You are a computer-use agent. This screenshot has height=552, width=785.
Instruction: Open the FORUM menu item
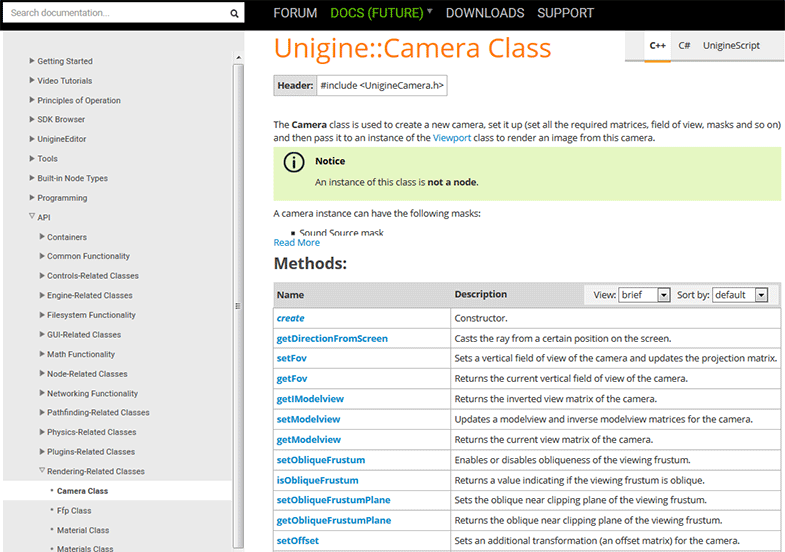pyautogui.click(x=295, y=13)
